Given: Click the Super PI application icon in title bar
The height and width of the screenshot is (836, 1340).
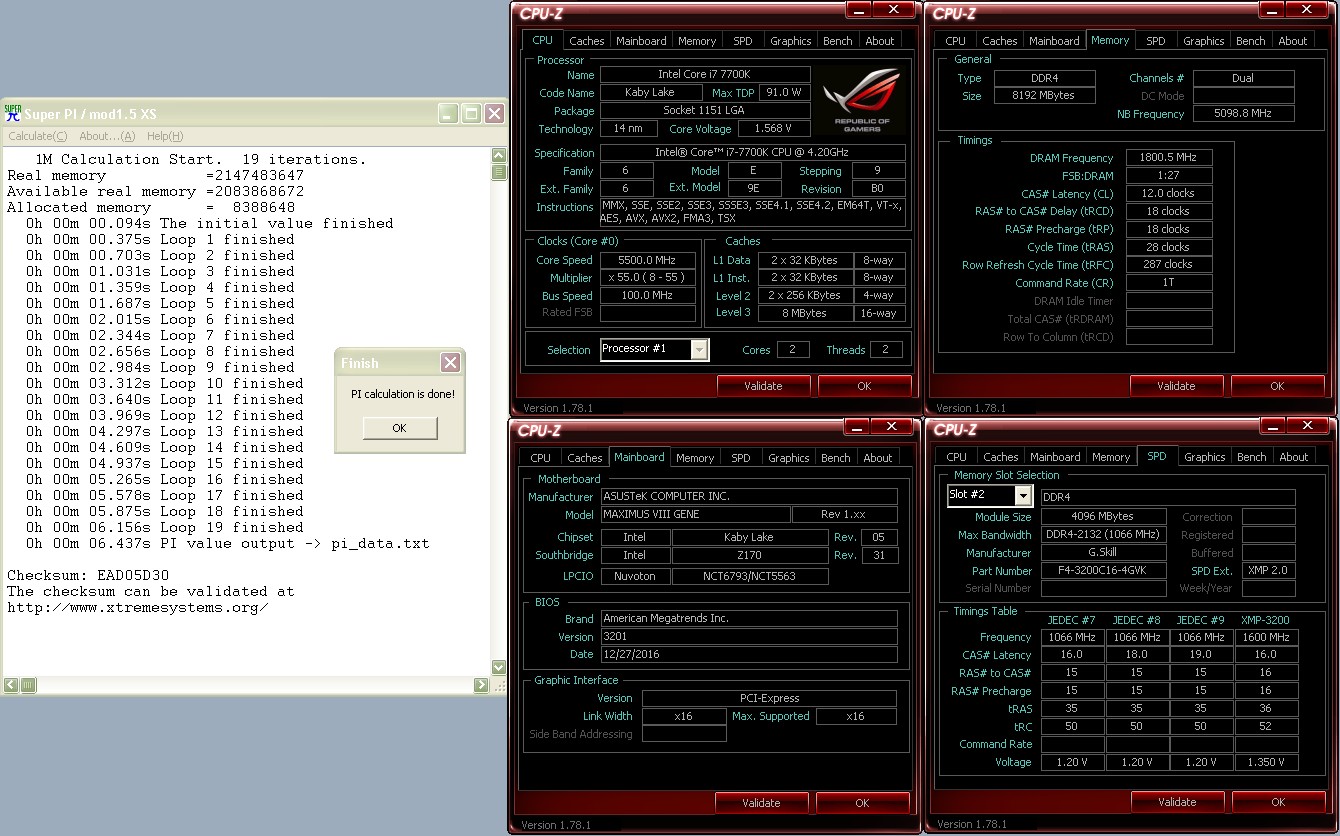Looking at the screenshot, I should click(x=13, y=113).
